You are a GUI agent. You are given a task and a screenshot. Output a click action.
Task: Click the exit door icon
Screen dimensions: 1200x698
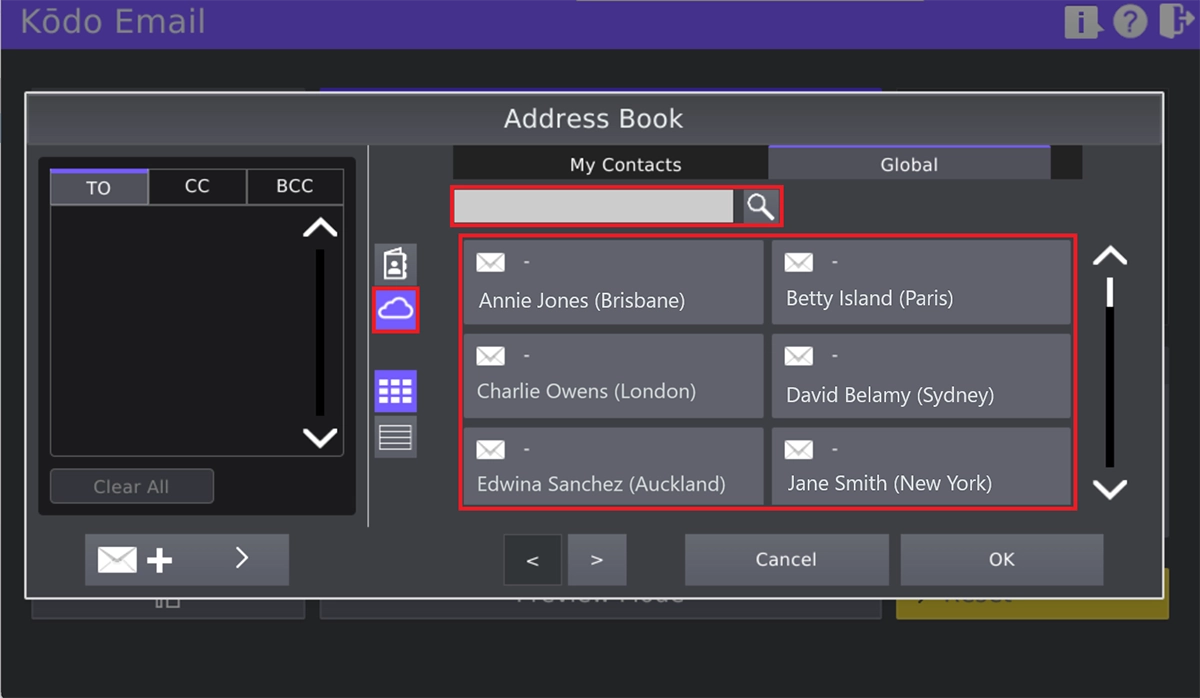point(1177,21)
